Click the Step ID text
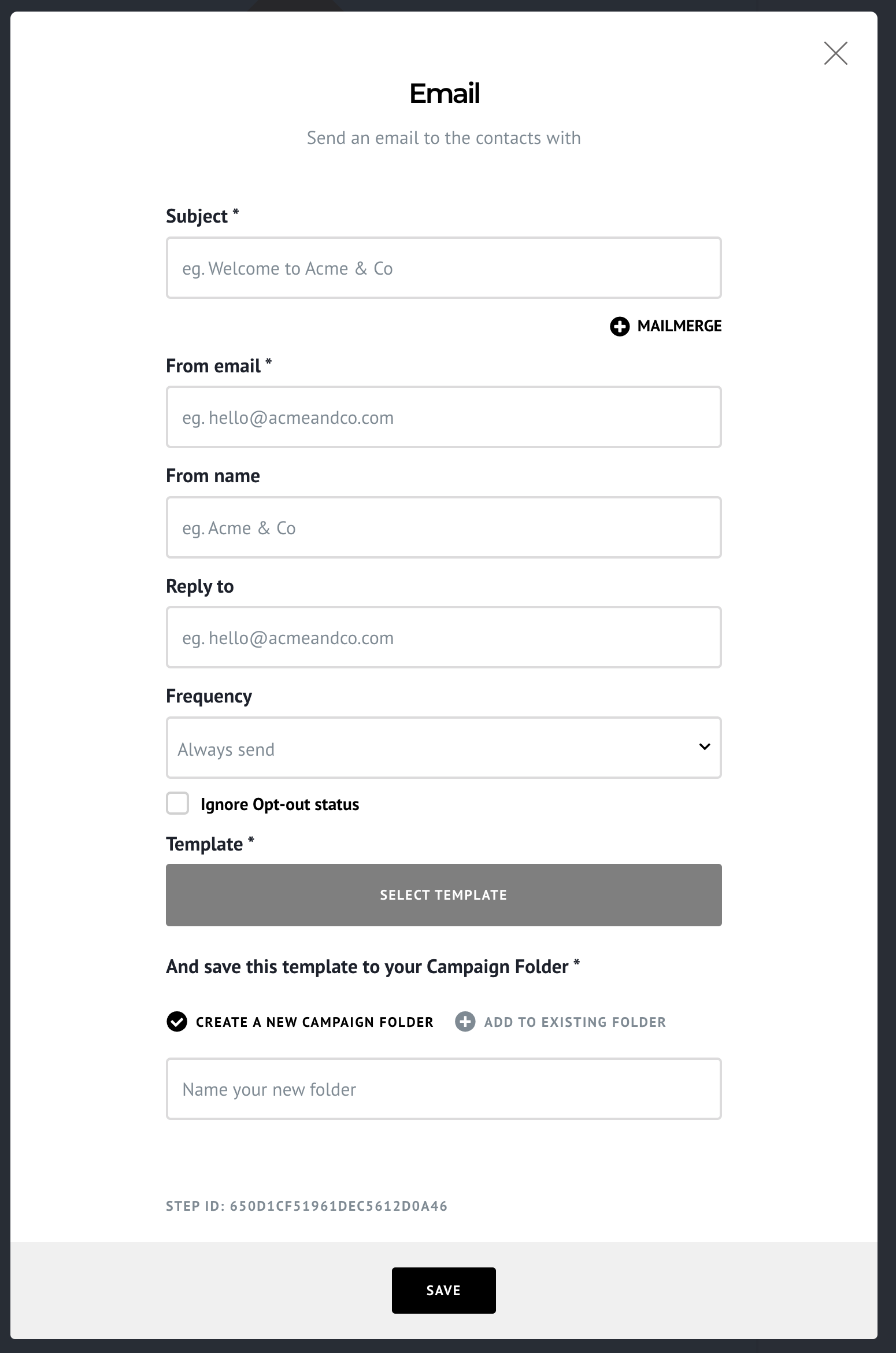This screenshot has width=896, height=1353. 307,1206
